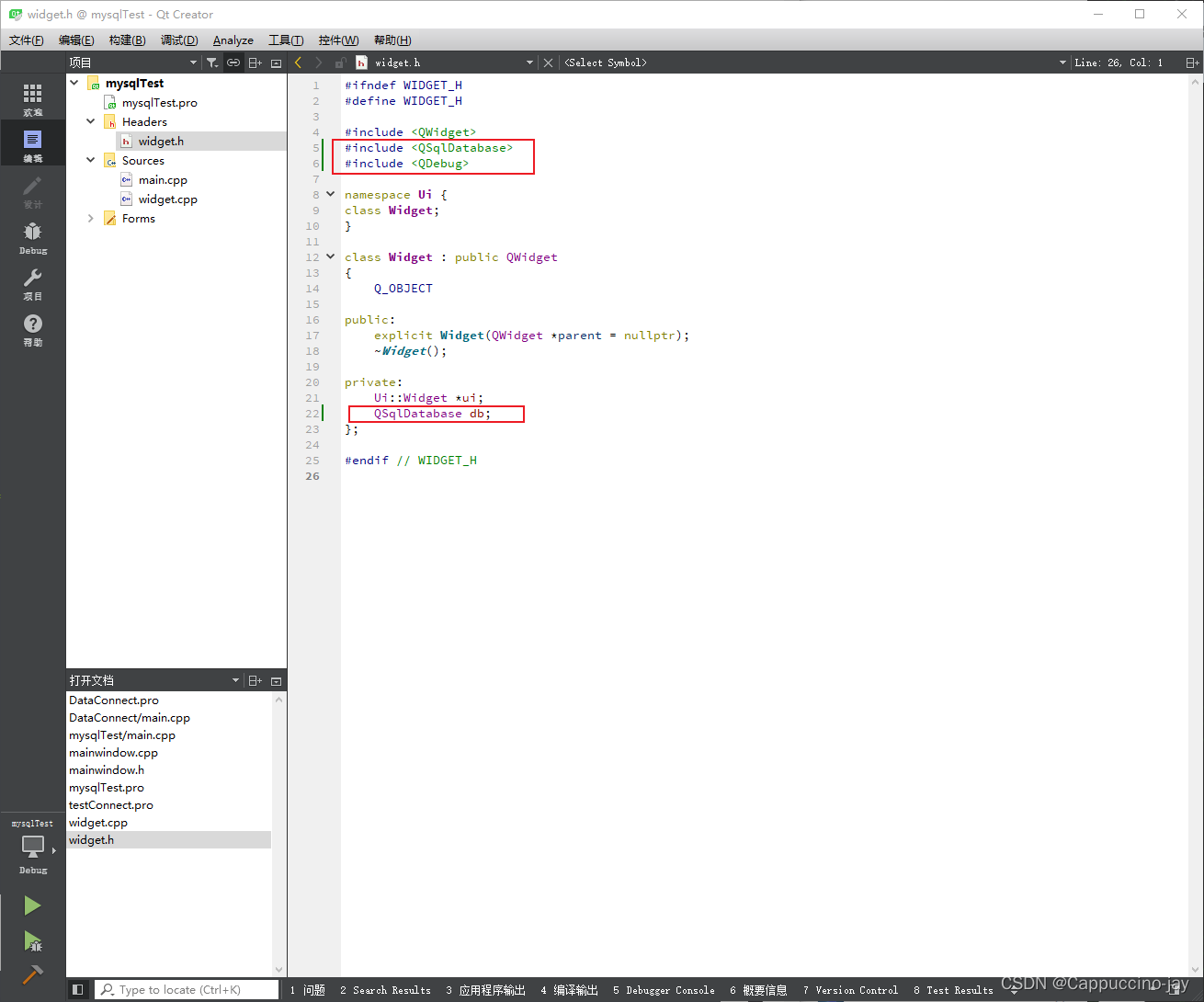Open the 7 Version Control pane
The image size is (1204, 1002).
(x=850, y=990)
